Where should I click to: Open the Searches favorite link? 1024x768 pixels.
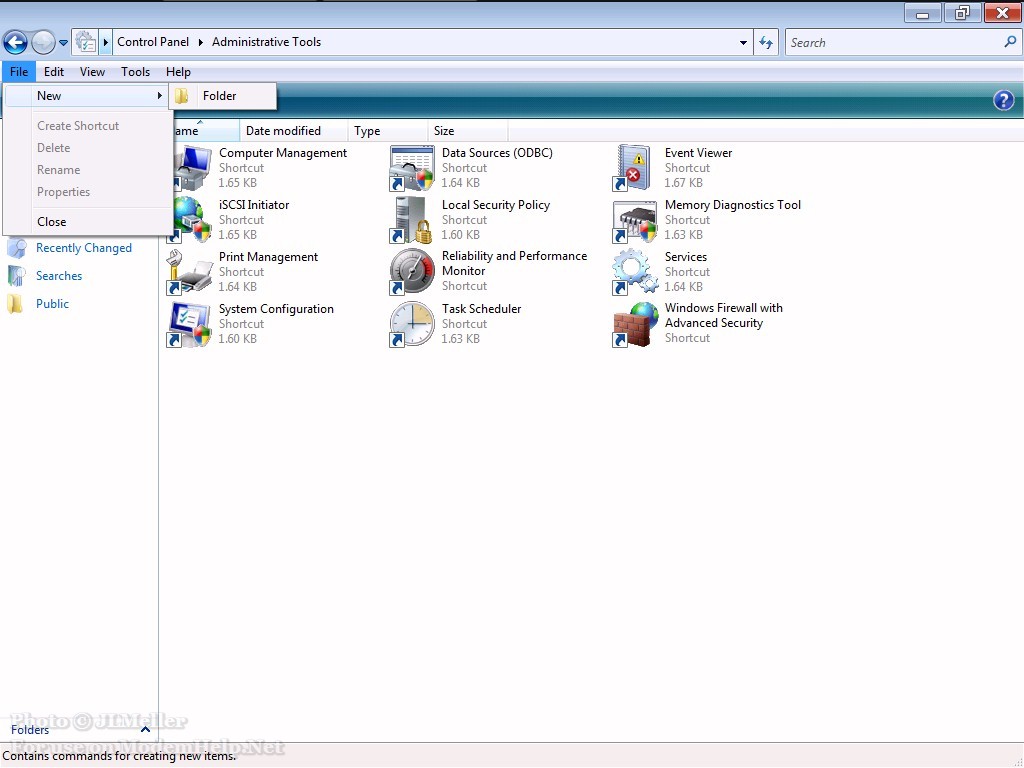59,276
